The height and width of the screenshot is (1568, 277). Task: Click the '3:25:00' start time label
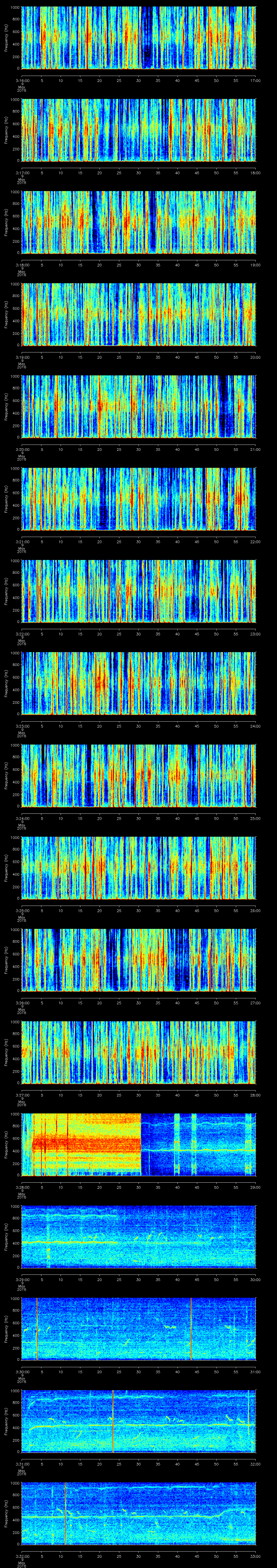[22, 910]
